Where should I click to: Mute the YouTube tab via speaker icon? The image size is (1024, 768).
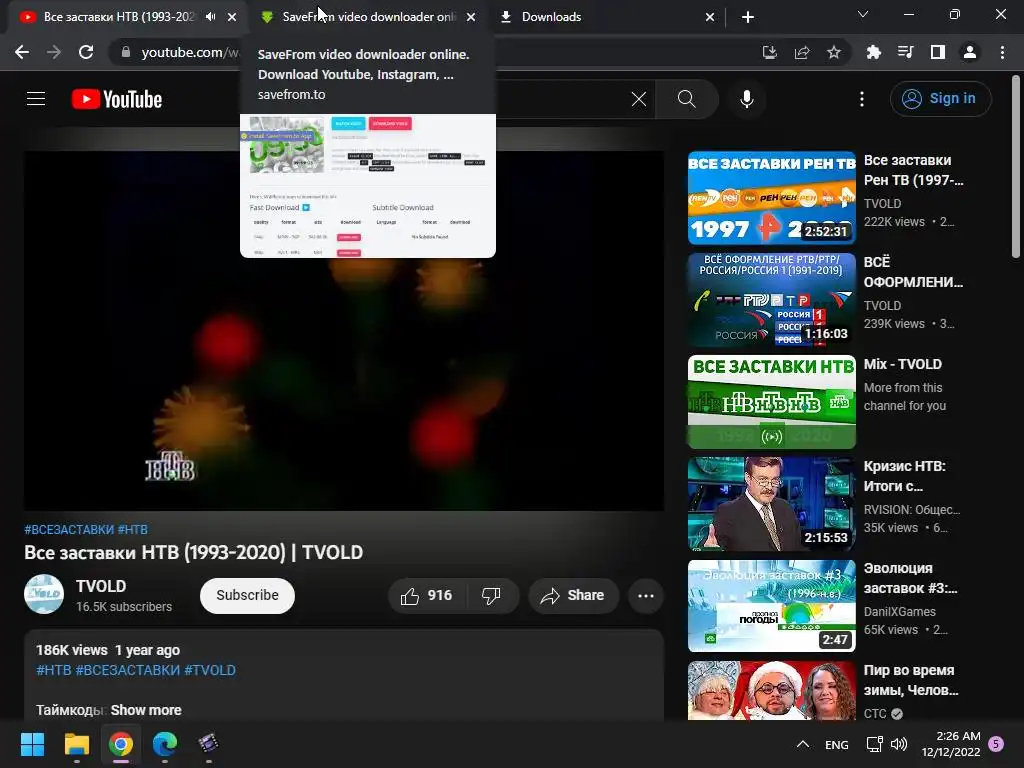click(210, 17)
